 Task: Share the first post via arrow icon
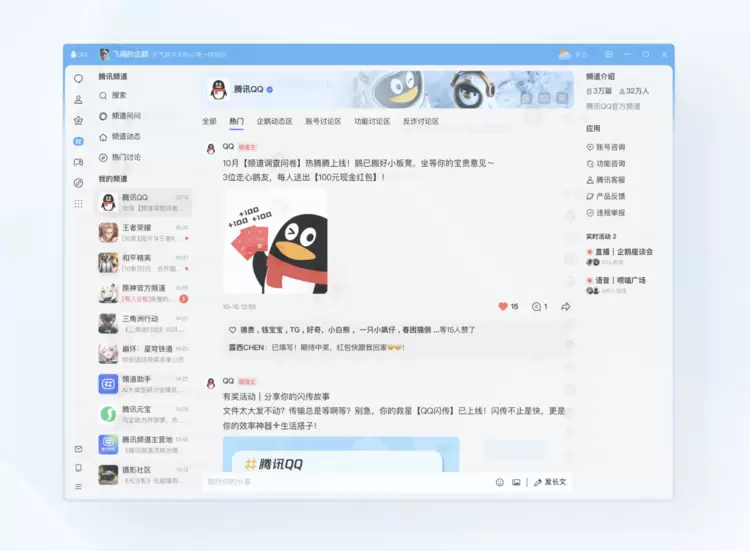pos(565,306)
